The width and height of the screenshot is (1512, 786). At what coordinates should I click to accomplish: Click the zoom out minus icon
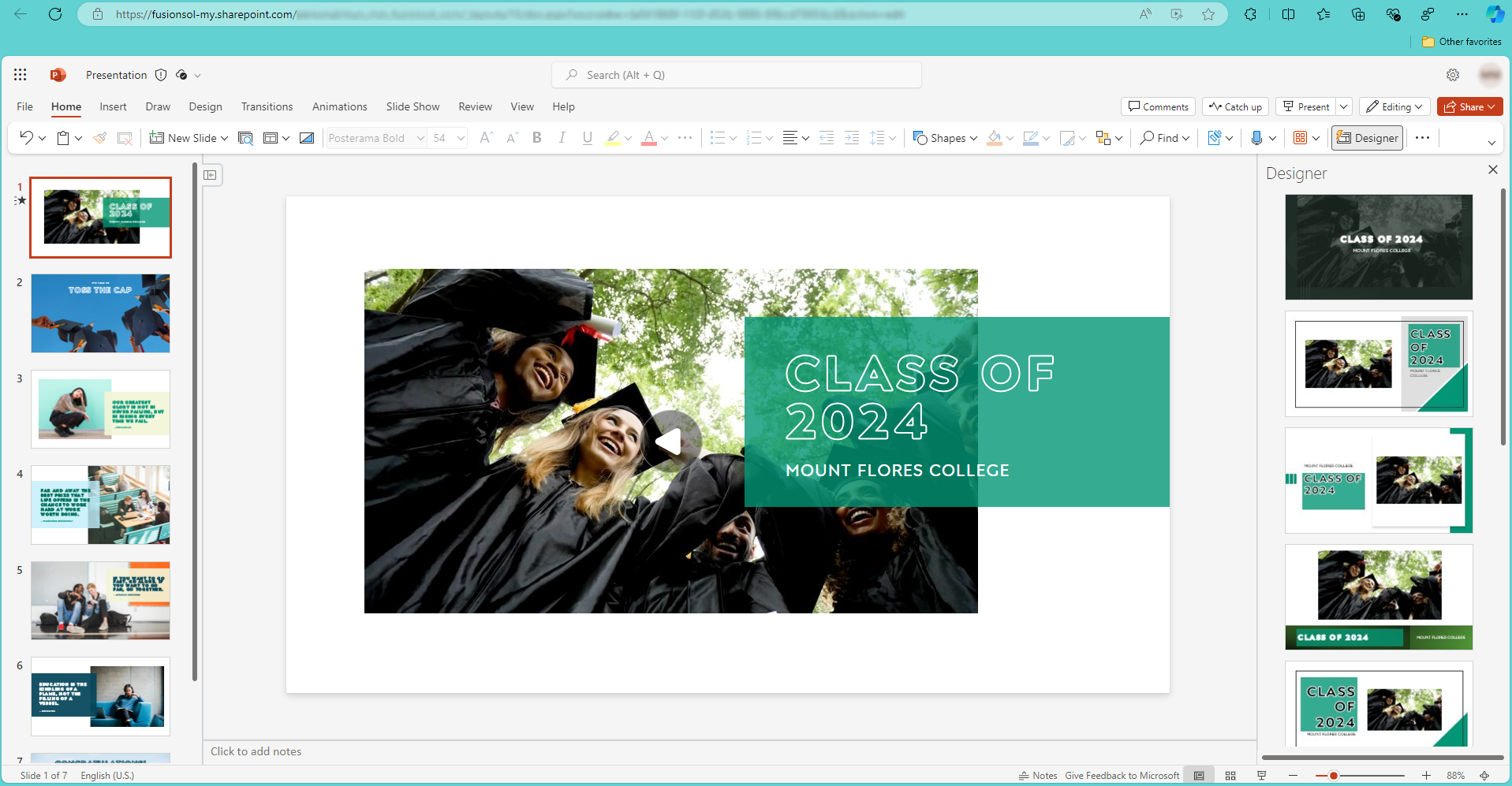click(1293, 776)
